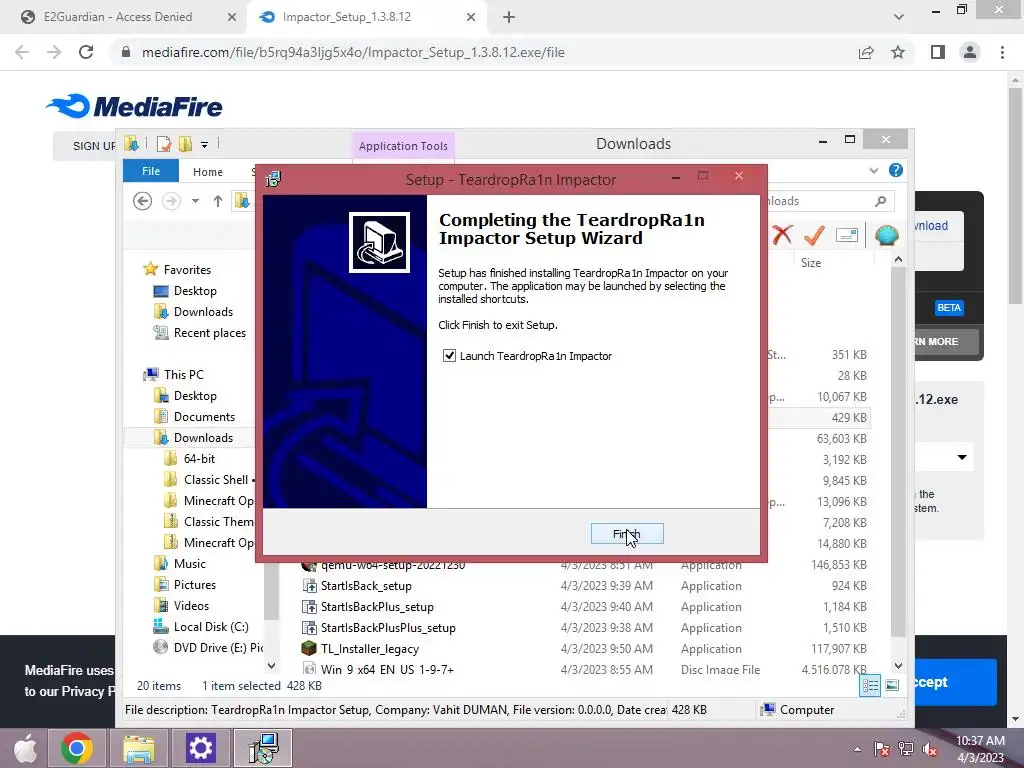The height and width of the screenshot is (768, 1024).
Task: Open Quick Access Toolbar customize dropdown
Action: [x=204, y=144]
